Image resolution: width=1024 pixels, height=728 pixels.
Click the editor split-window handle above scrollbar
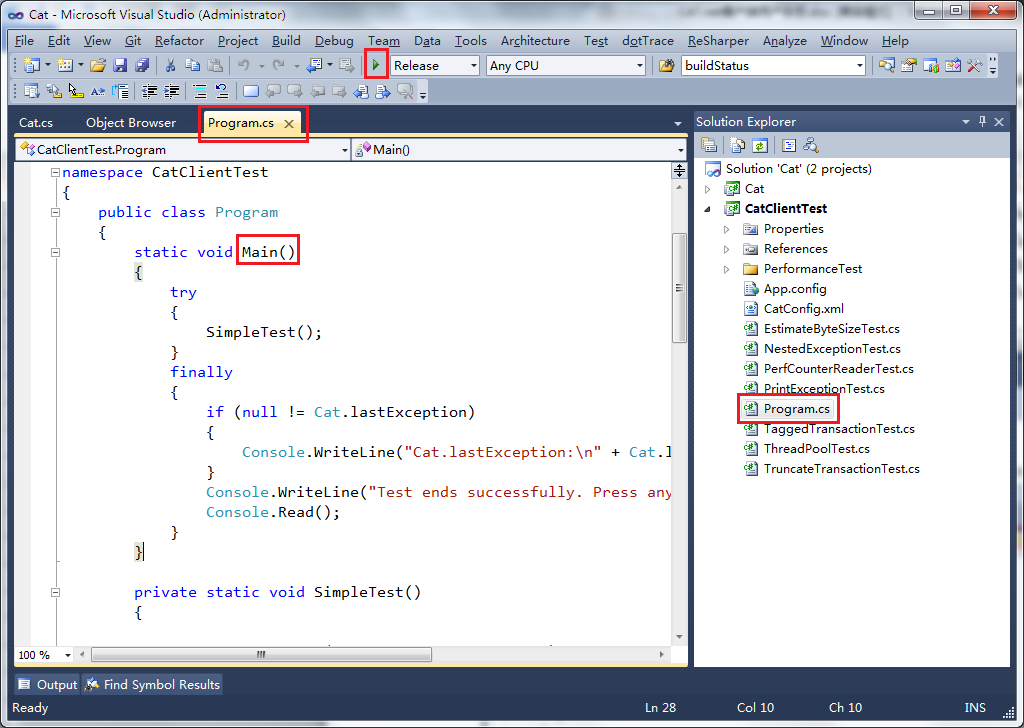coord(679,171)
